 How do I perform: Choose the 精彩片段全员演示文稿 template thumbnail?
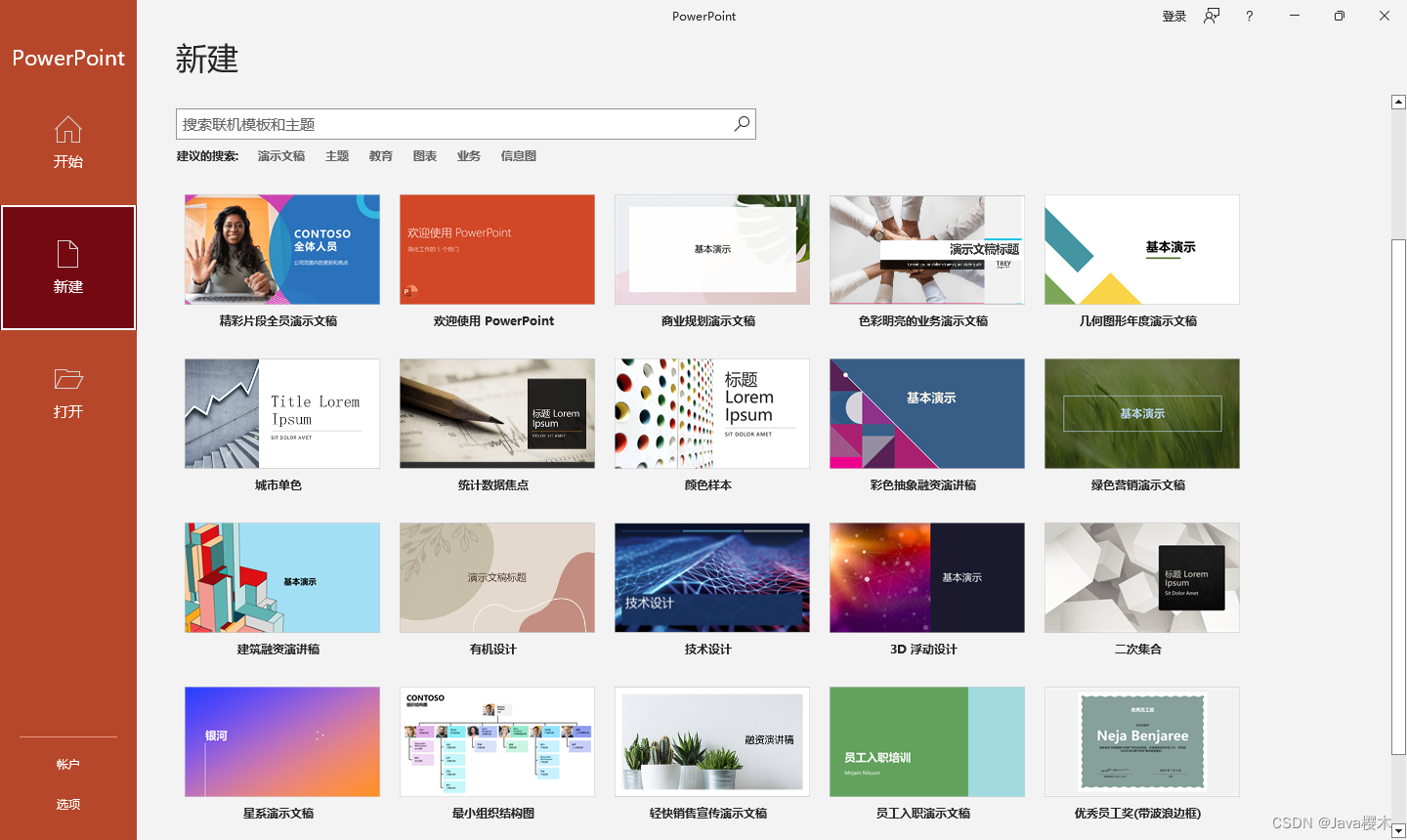[282, 249]
